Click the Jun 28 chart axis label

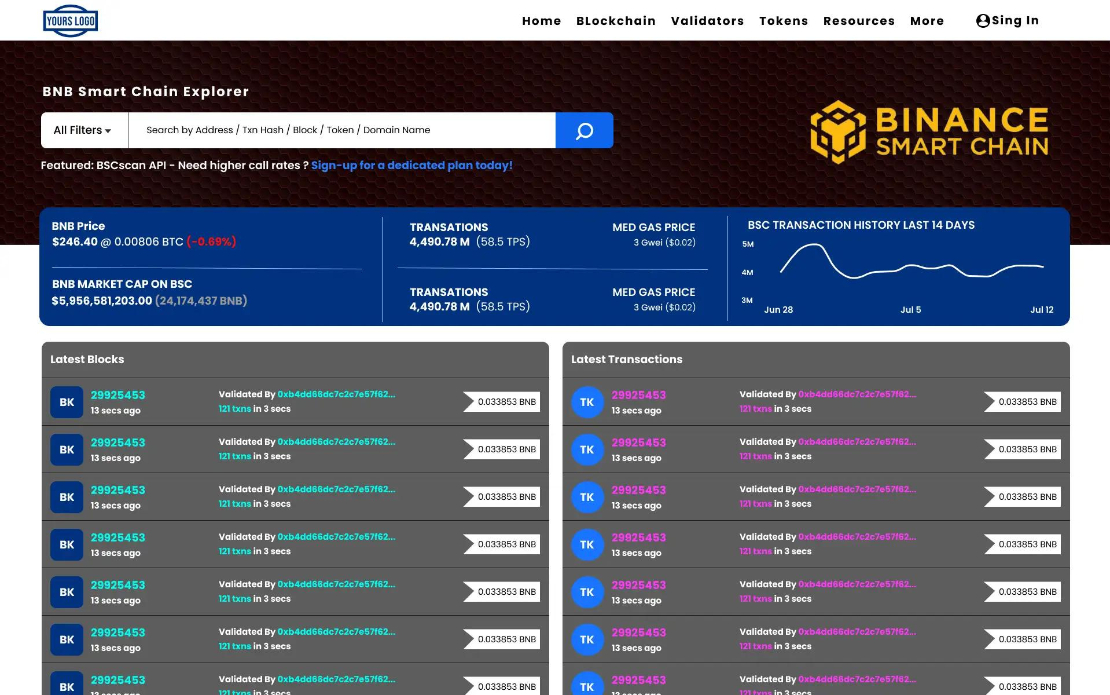(x=778, y=310)
